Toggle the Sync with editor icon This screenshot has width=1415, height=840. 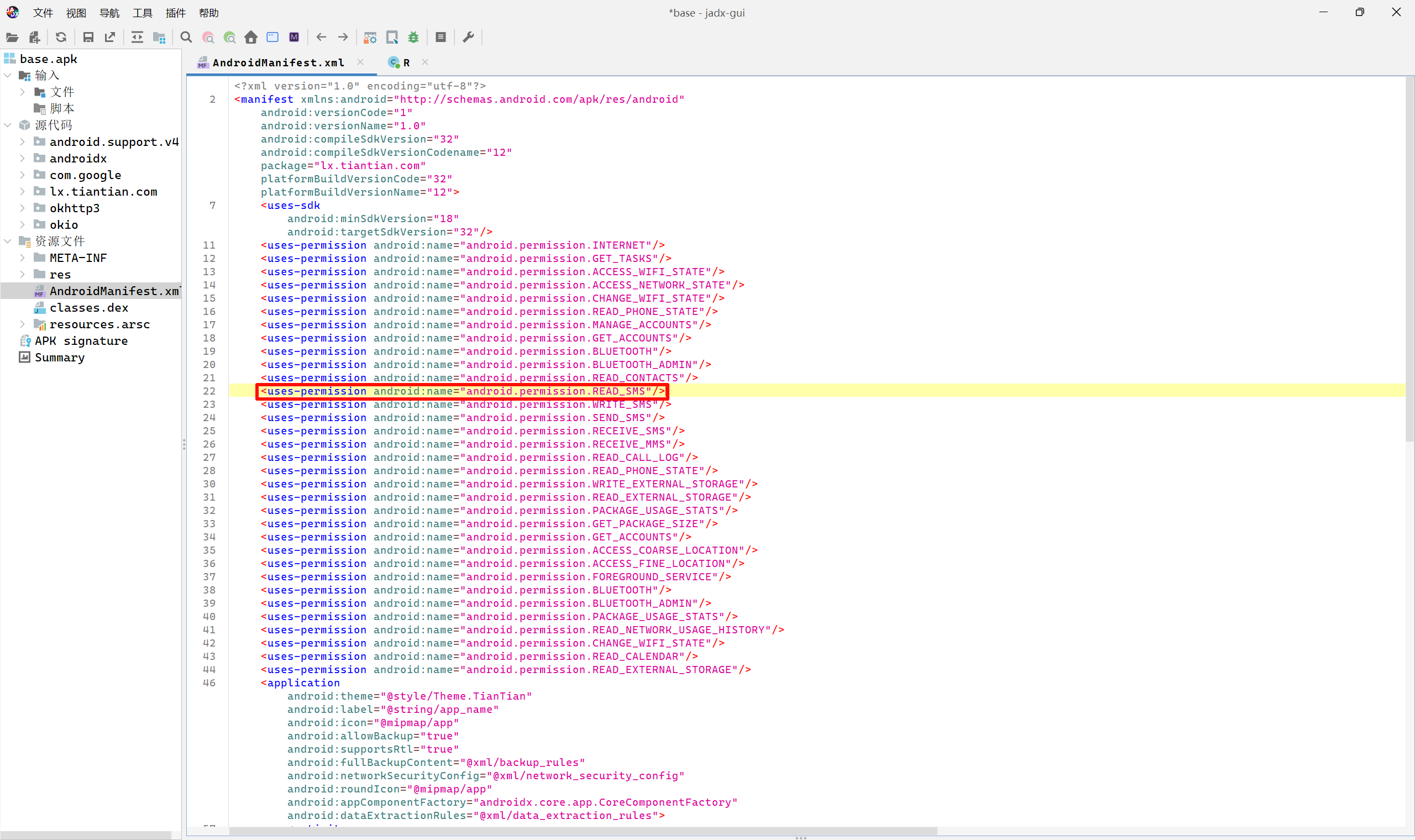pos(137,38)
